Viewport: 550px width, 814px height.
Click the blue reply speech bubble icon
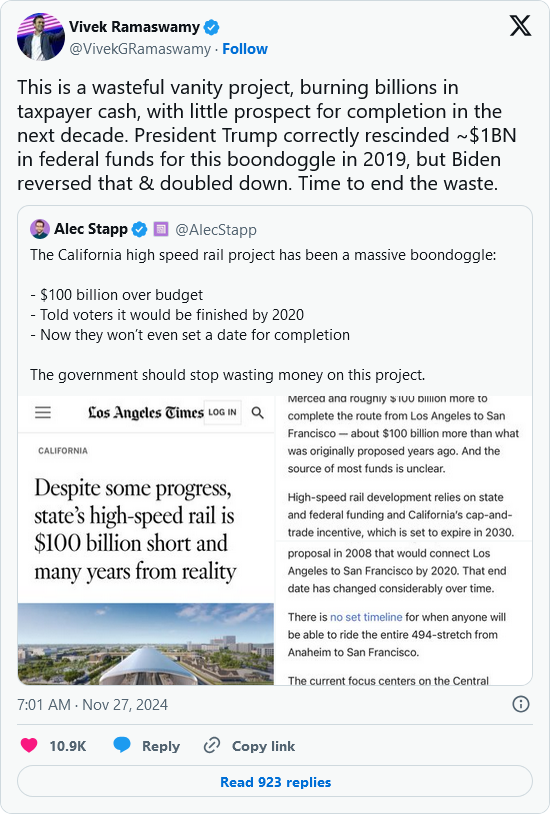[x=122, y=745]
